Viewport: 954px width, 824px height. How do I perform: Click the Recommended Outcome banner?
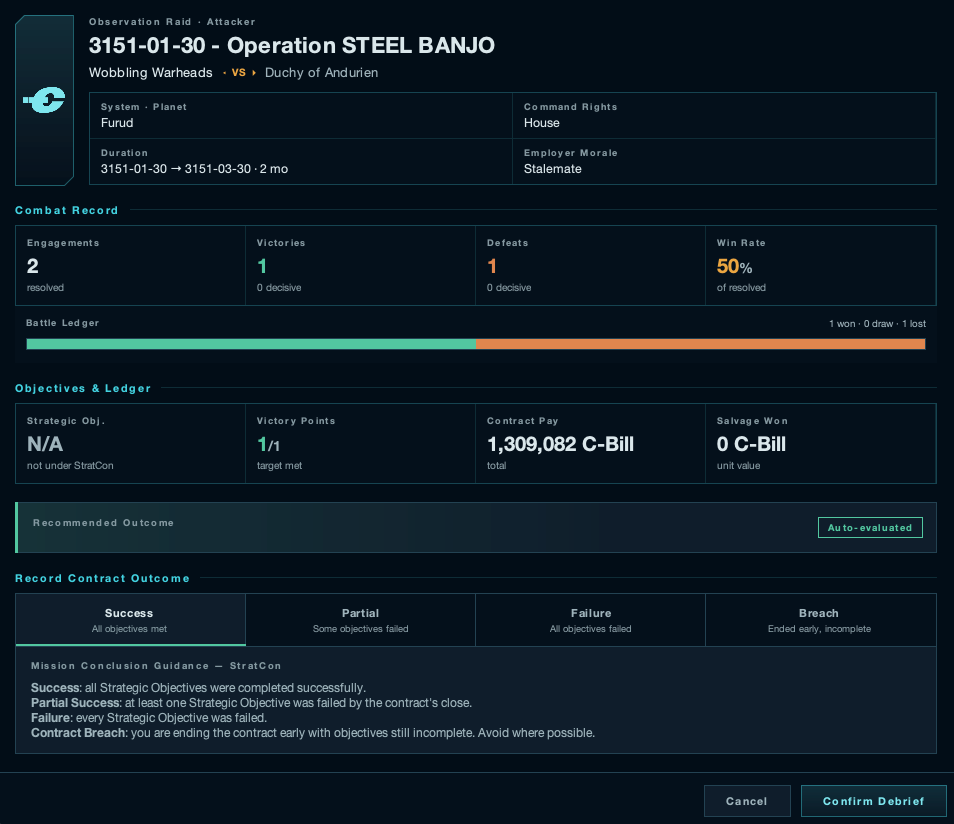tap(476, 528)
